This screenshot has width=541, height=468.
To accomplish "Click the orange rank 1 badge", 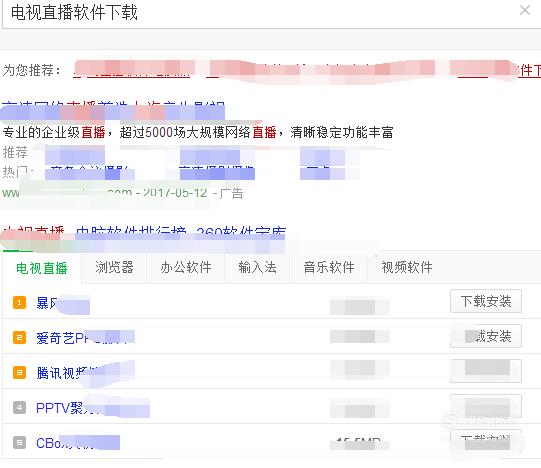I will (x=19, y=303).
